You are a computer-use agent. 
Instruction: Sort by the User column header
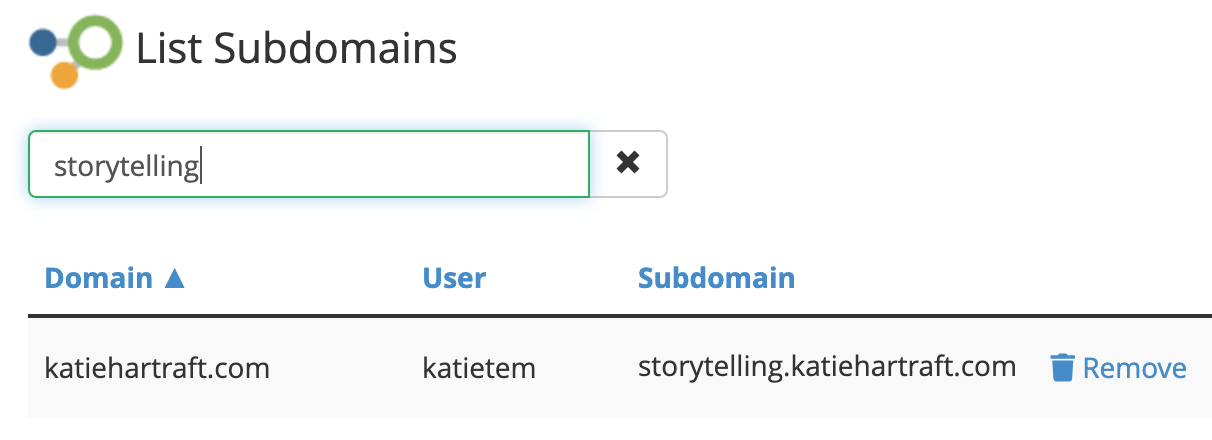click(454, 277)
